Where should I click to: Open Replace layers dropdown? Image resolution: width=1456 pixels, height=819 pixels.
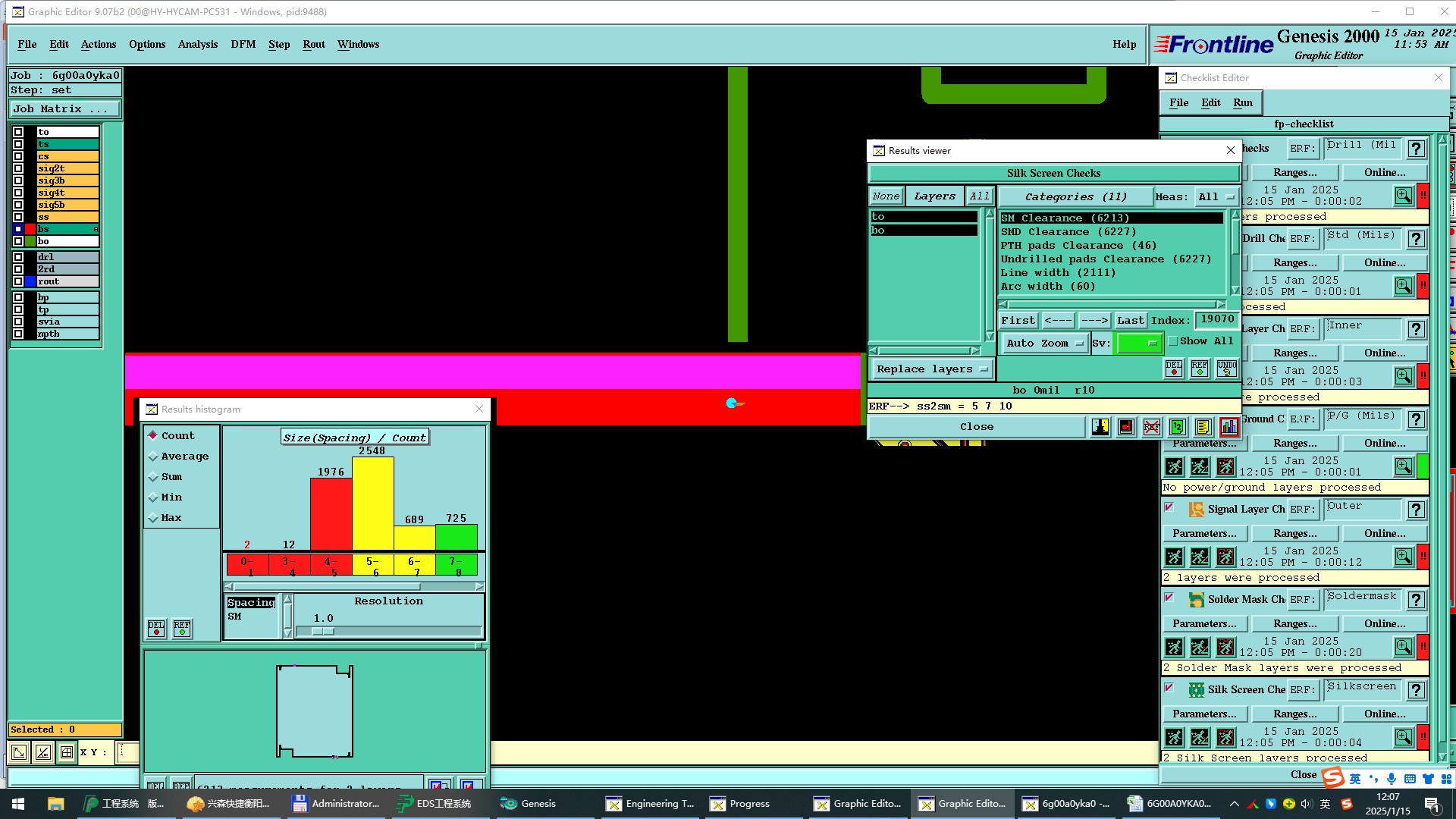(x=931, y=369)
